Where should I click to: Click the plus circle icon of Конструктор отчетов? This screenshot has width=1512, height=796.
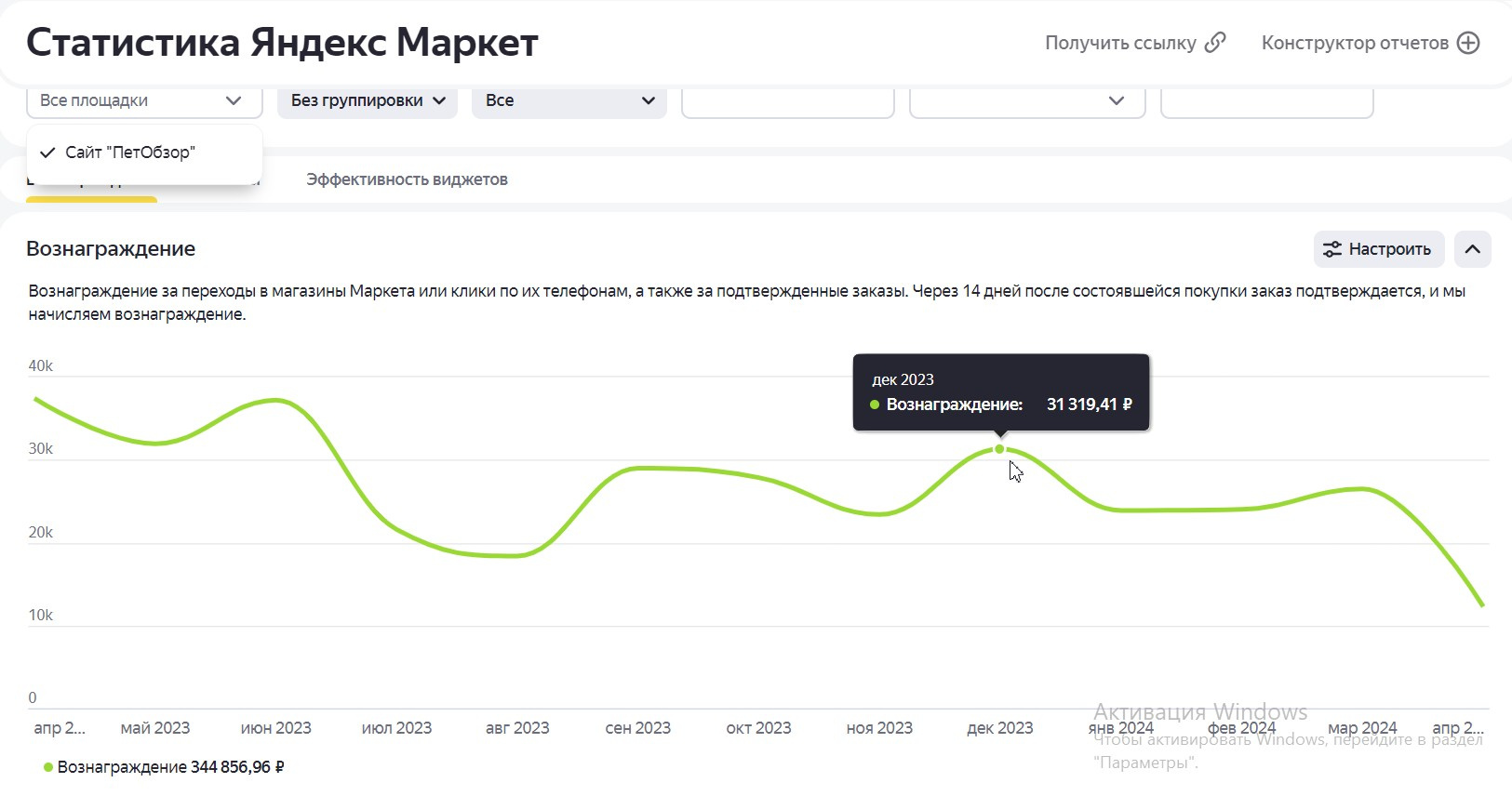[x=1468, y=43]
